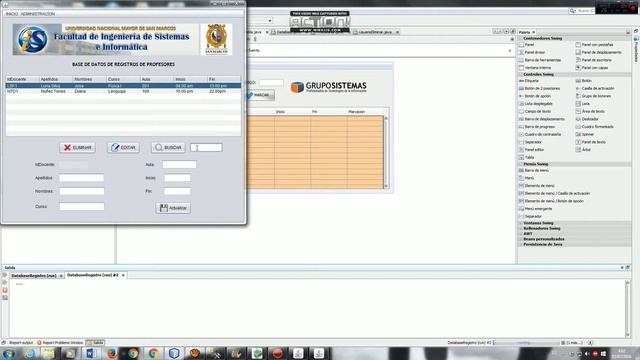Click the Curso input field
640x360 pixels.
[82, 207]
